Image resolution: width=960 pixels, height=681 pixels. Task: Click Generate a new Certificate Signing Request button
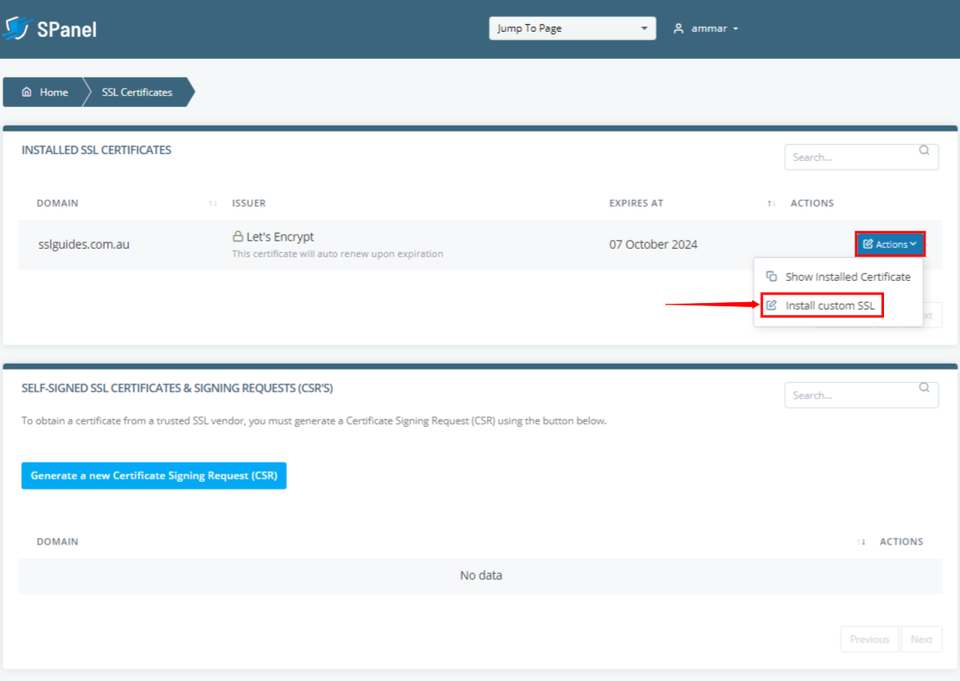(154, 476)
